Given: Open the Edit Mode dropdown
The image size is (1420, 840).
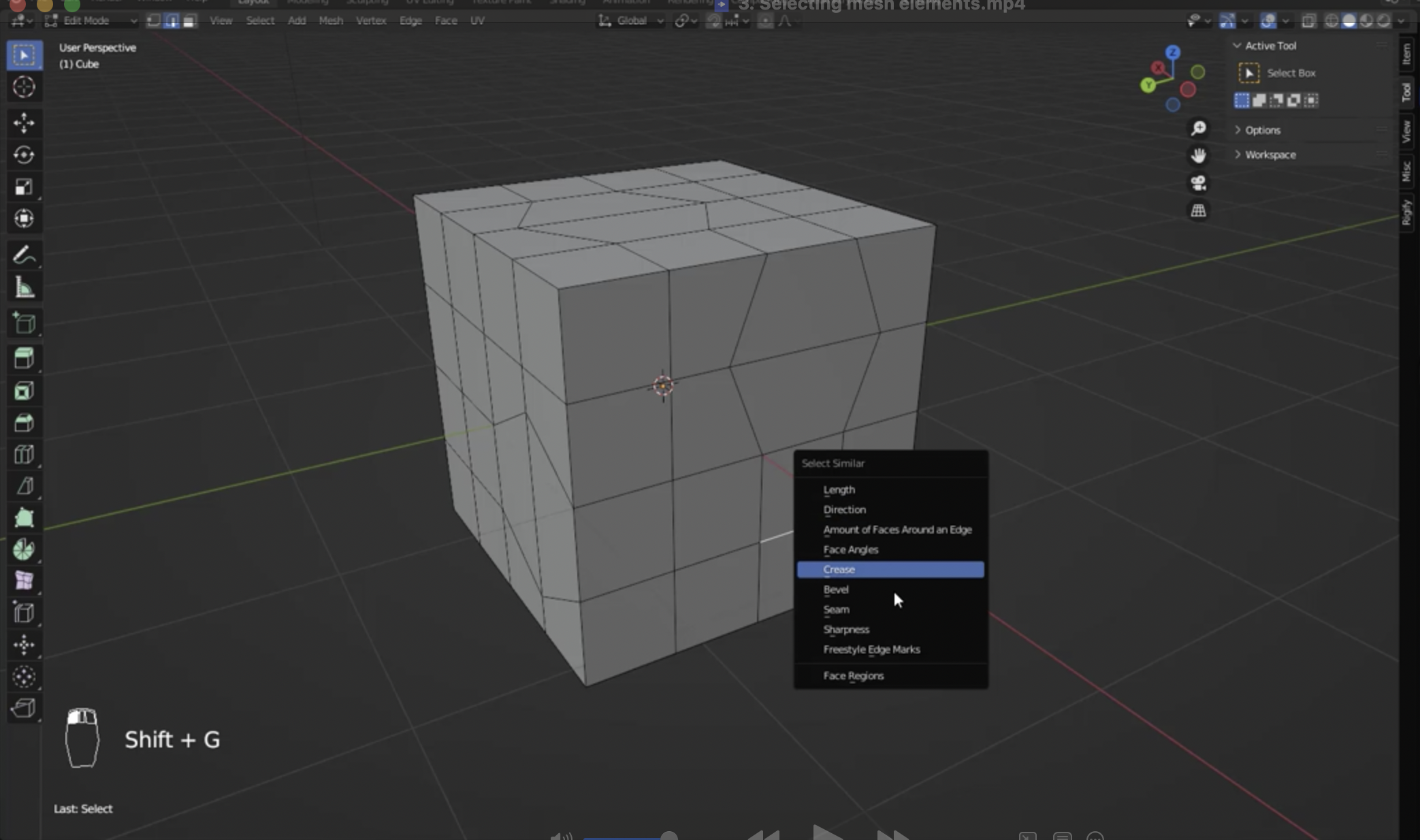Looking at the screenshot, I should [91, 21].
